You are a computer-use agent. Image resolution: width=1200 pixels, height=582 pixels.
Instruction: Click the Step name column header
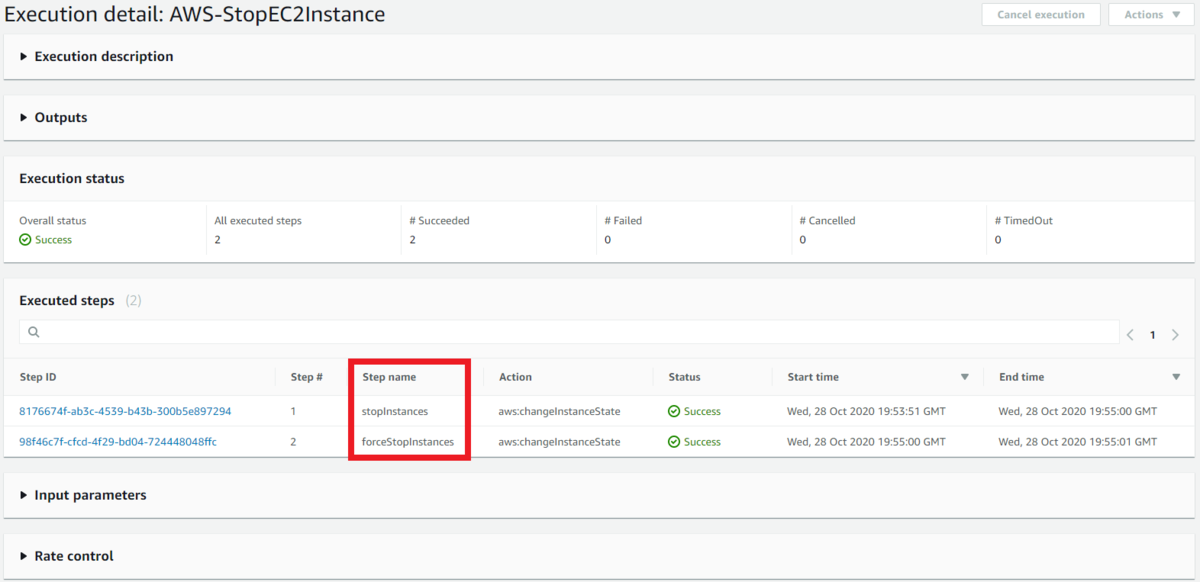tap(389, 377)
